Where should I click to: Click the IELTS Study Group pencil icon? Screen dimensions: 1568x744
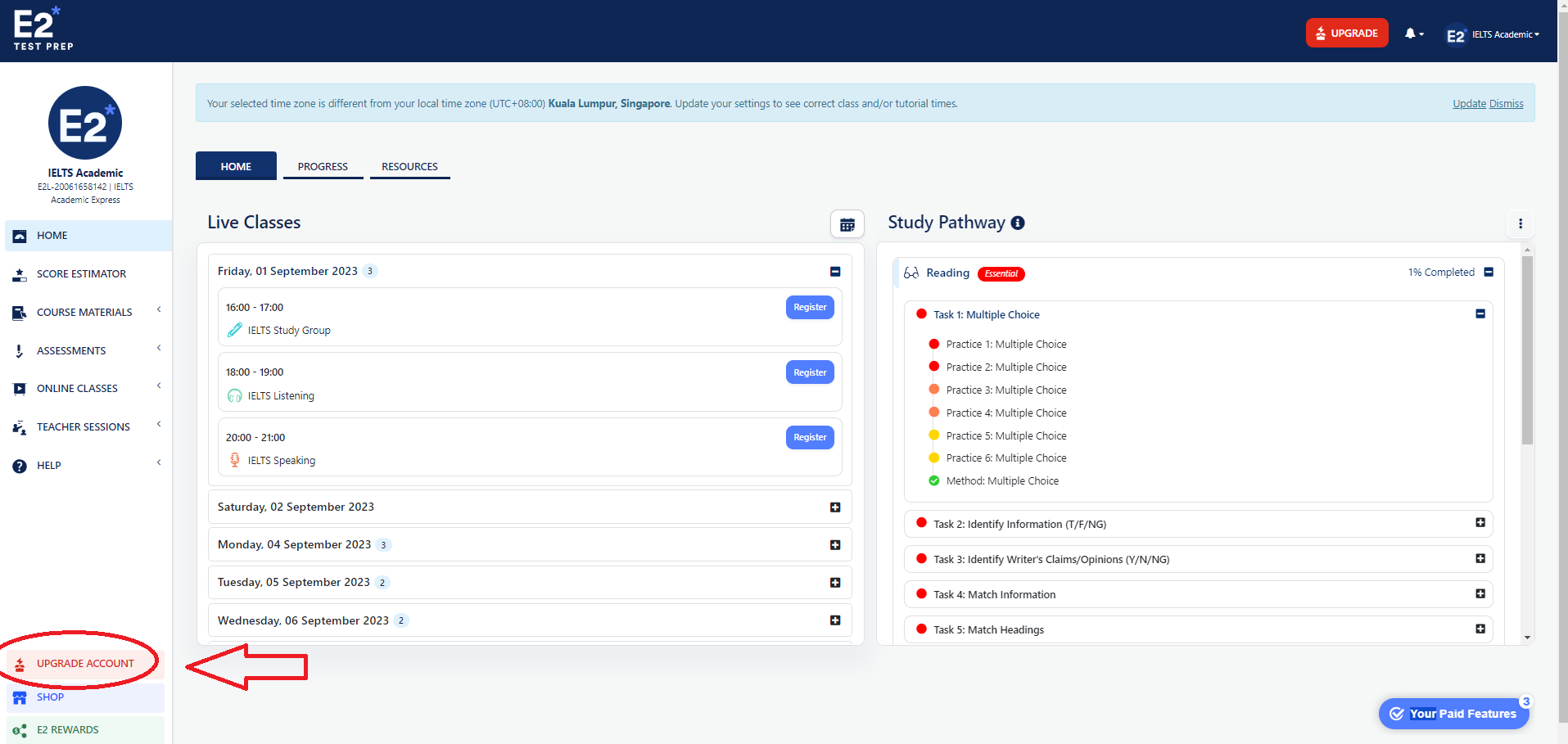pyautogui.click(x=234, y=330)
